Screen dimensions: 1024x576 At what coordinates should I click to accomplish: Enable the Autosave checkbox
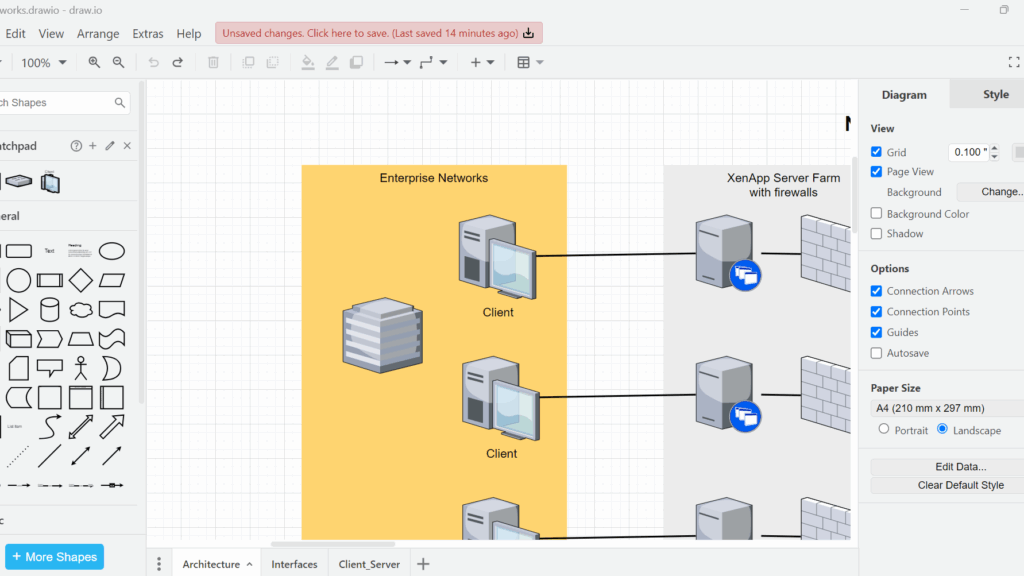tap(877, 353)
